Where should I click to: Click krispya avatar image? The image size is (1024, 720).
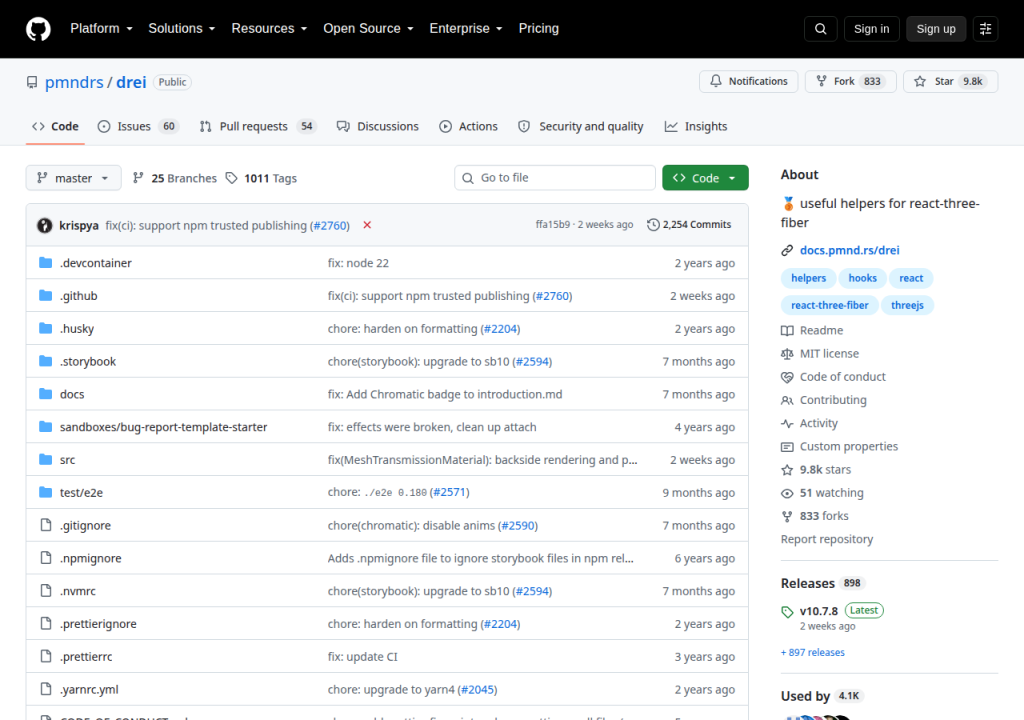[44, 225]
